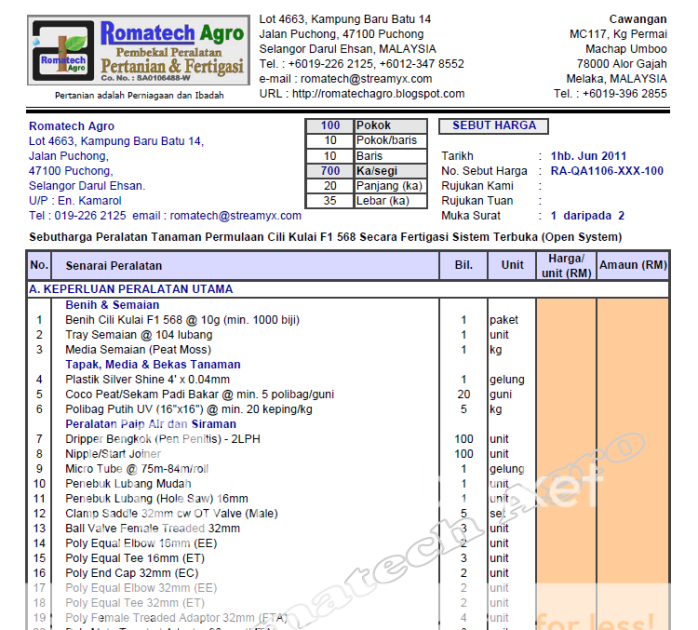
Task: Click unit 'paket' in the Benih Cili row
Action: click(x=504, y=320)
